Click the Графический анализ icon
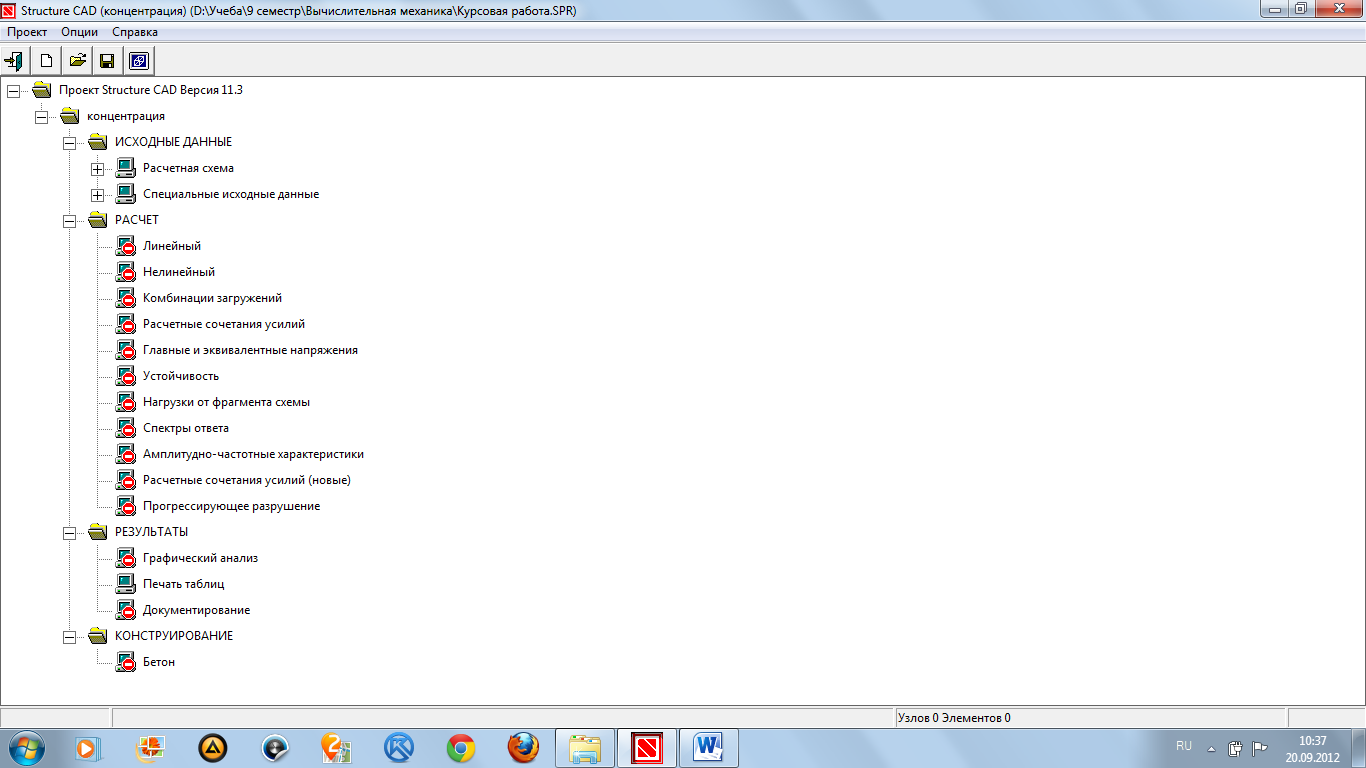 pos(125,558)
